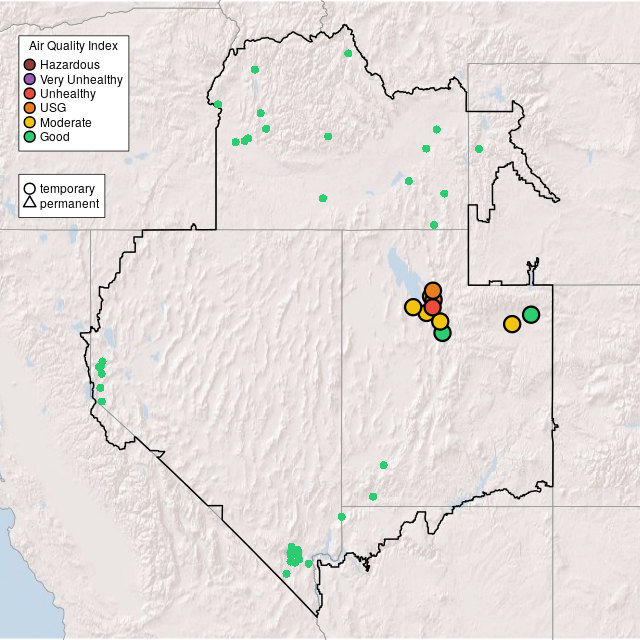The image size is (640, 640).
Task: Select the isolated large yellow marker to the east
Action: [512, 324]
